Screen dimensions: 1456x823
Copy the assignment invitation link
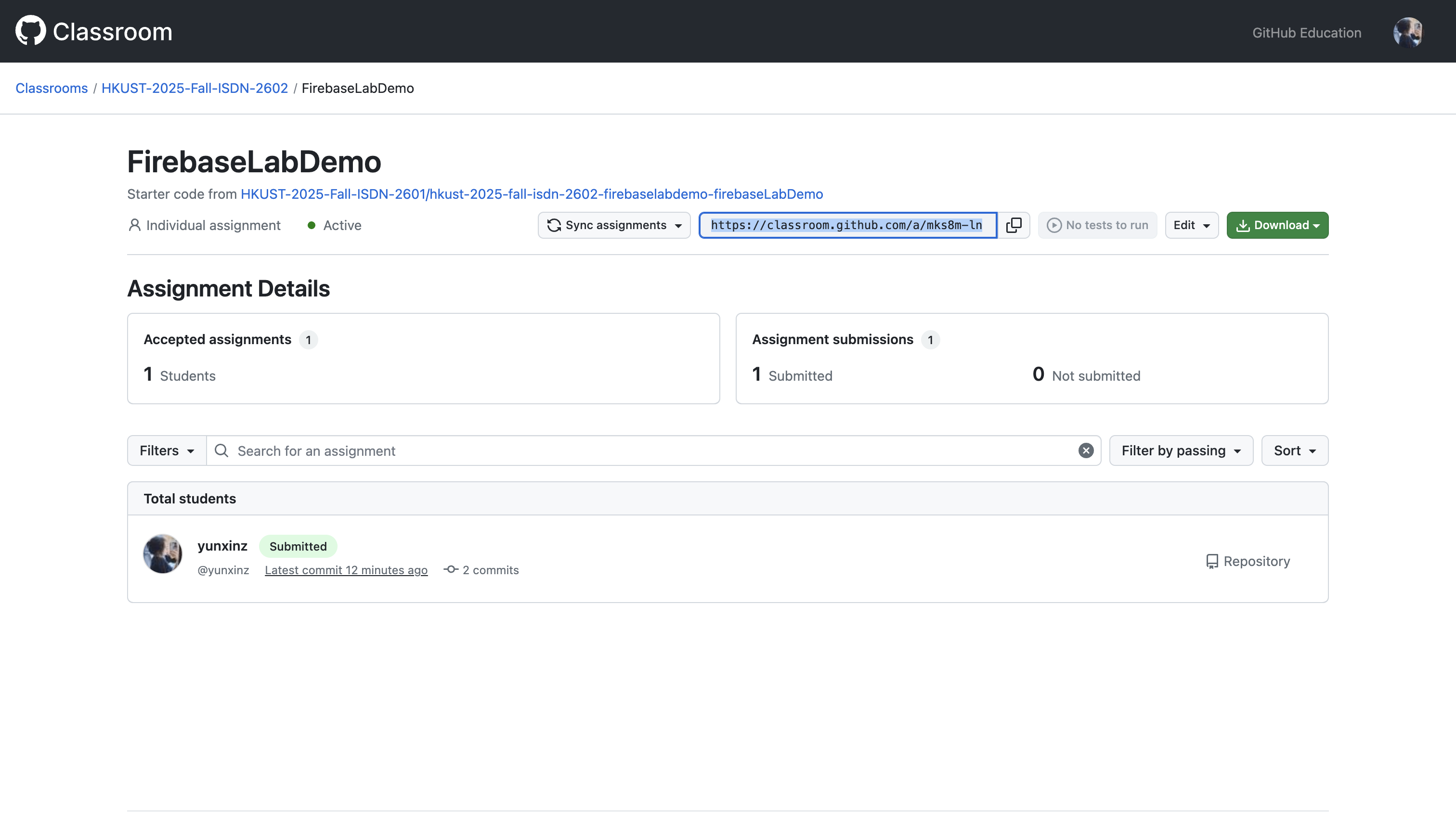click(1013, 225)
